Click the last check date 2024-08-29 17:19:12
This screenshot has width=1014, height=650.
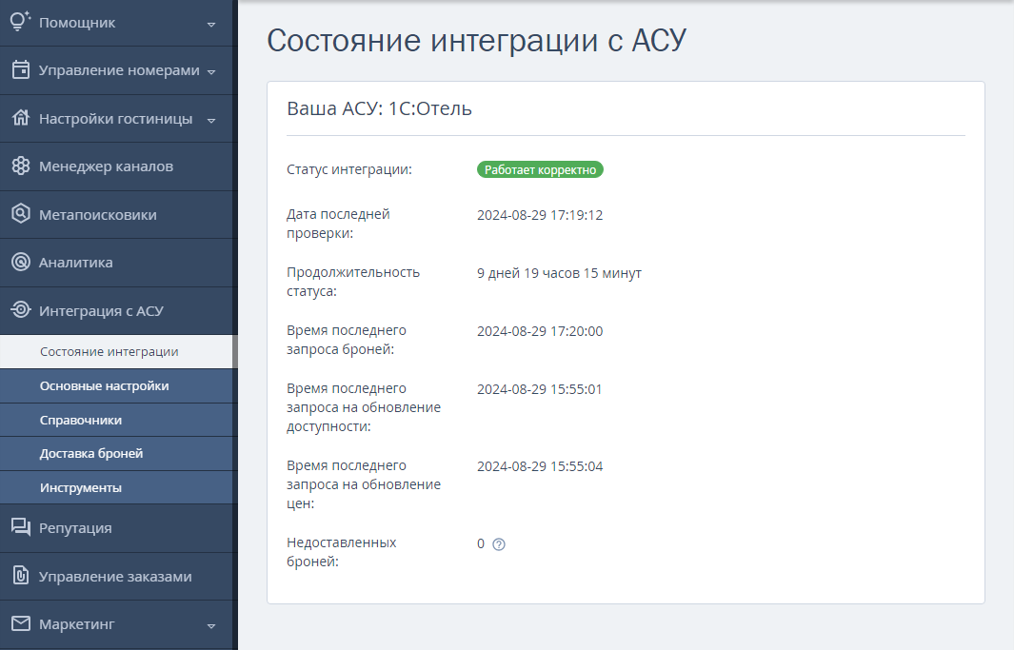point(540,215)
